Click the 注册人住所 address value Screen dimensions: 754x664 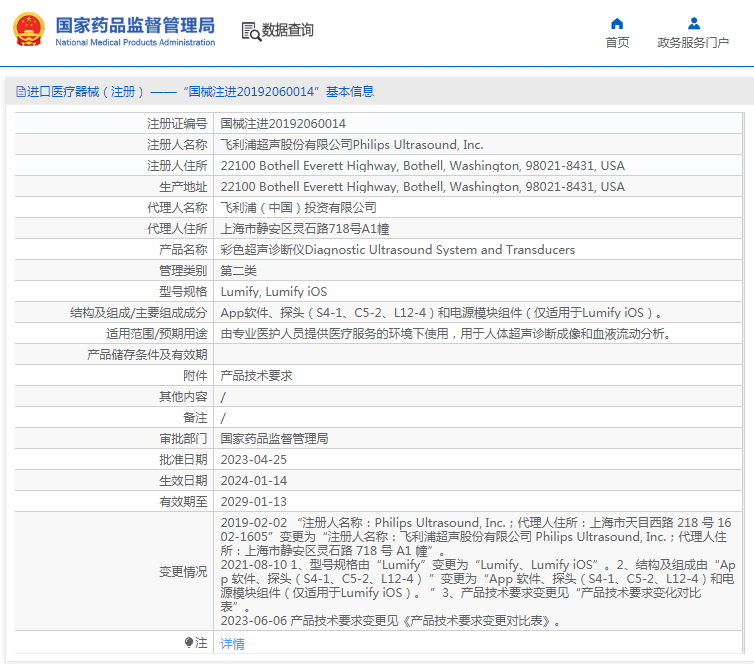423,166
